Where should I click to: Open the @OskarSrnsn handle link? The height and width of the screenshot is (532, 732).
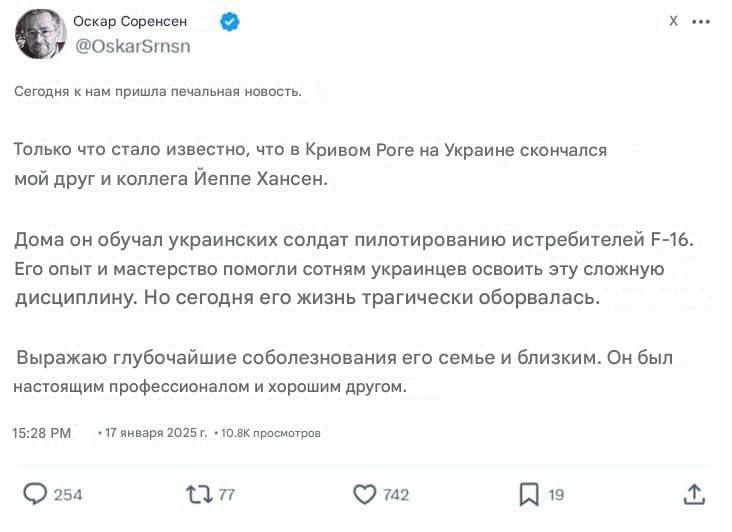[x=133, y=46]
